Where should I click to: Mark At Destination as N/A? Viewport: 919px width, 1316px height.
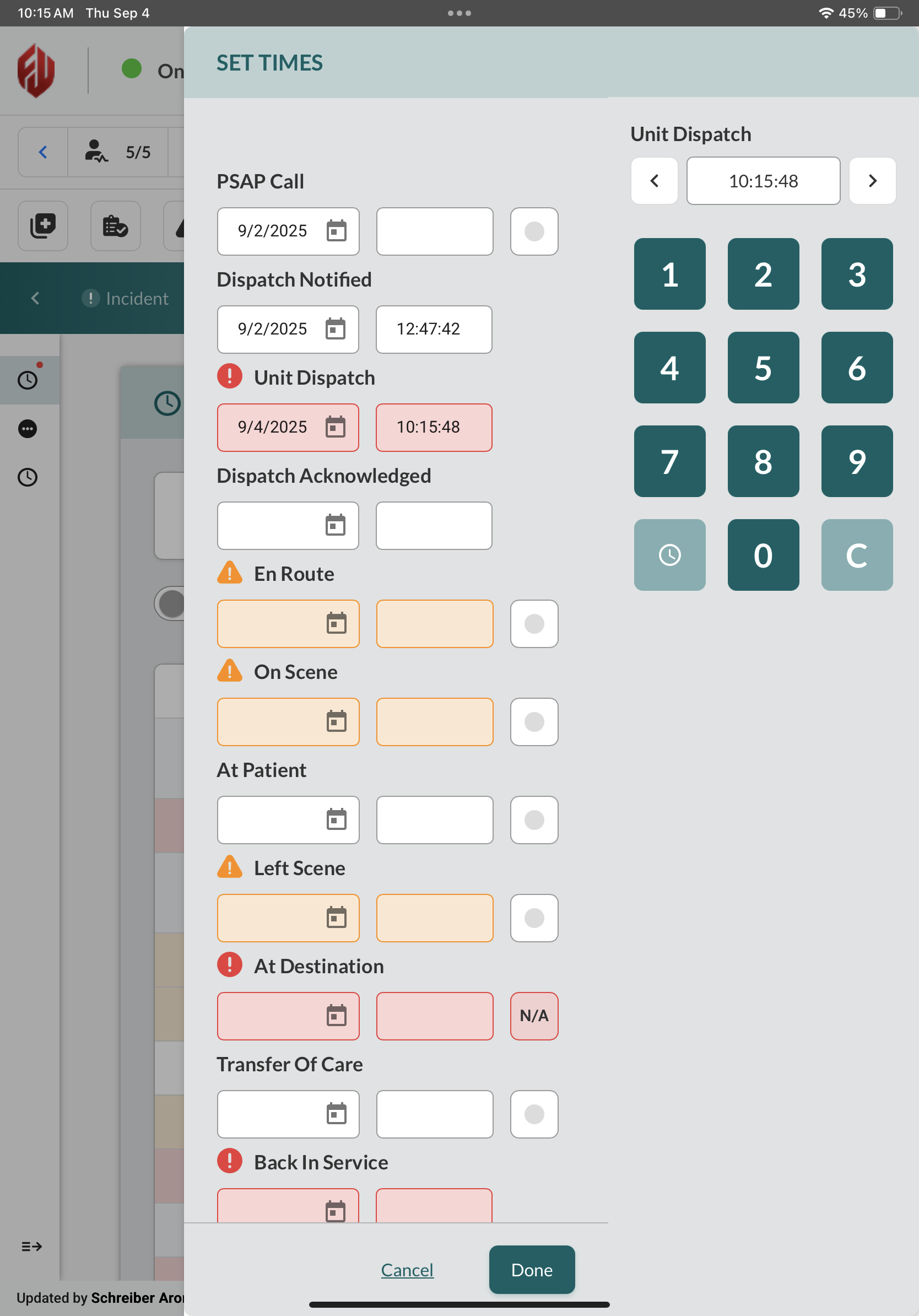coord(534,1016)
